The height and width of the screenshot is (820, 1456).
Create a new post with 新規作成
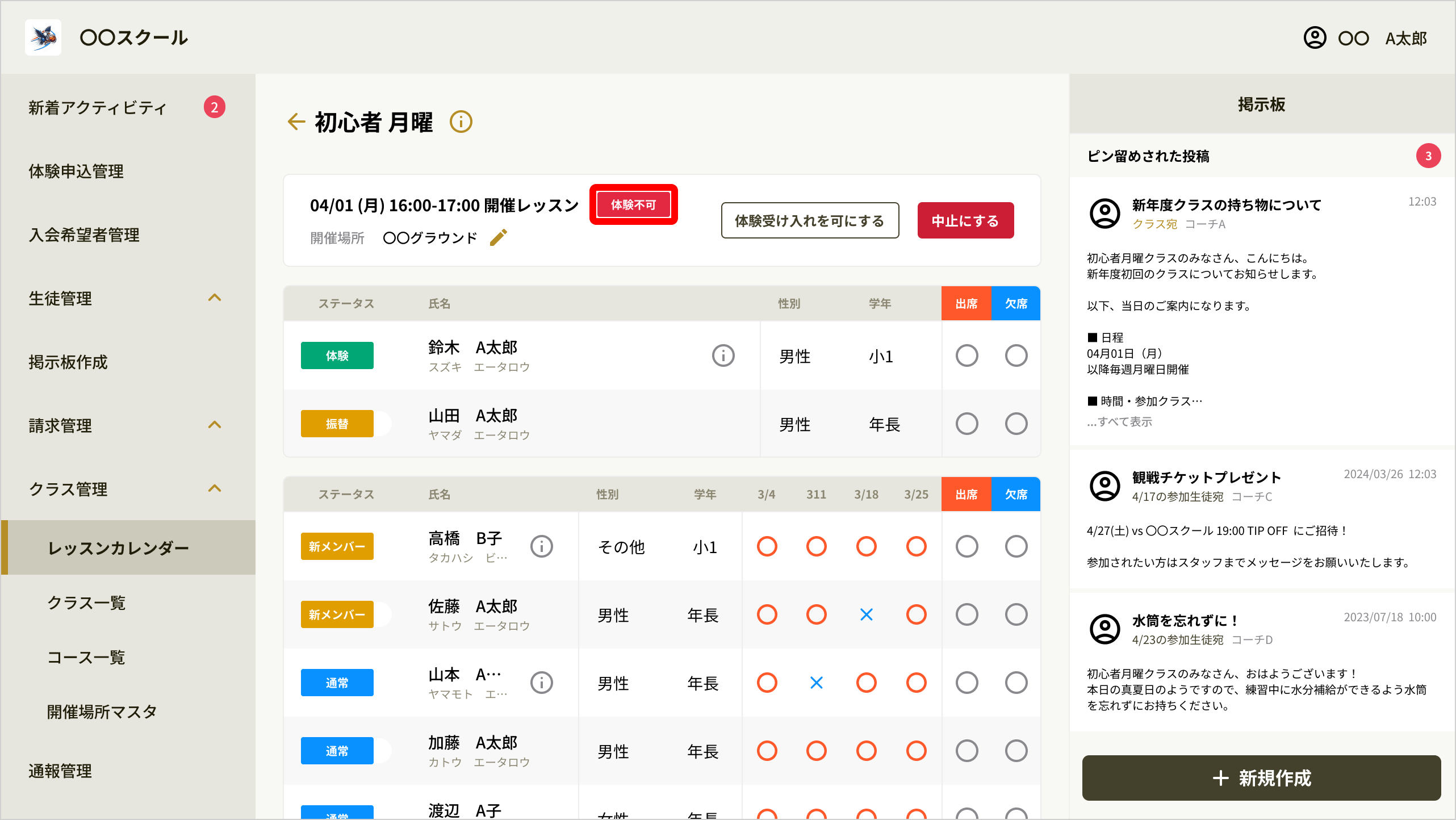point(1261,778)
